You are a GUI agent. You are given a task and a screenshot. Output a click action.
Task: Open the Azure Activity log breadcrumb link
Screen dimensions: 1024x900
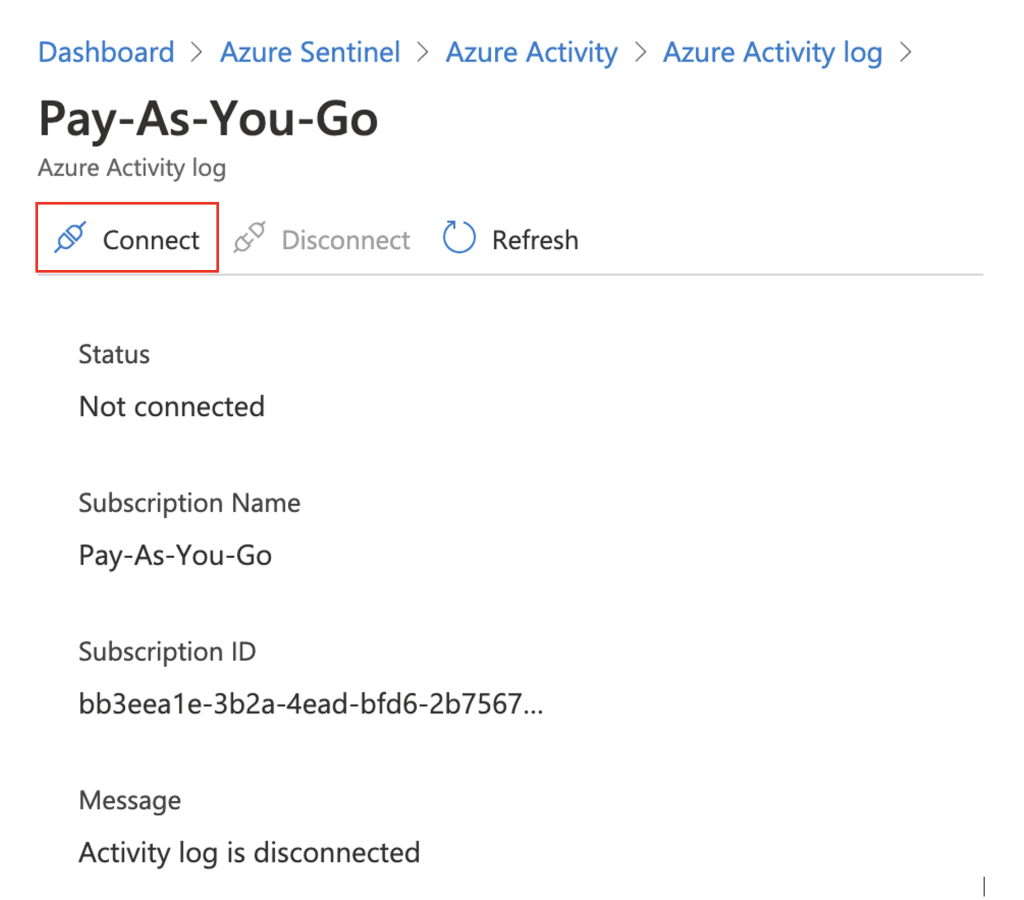pyautogui.click(x=772, y=52)
